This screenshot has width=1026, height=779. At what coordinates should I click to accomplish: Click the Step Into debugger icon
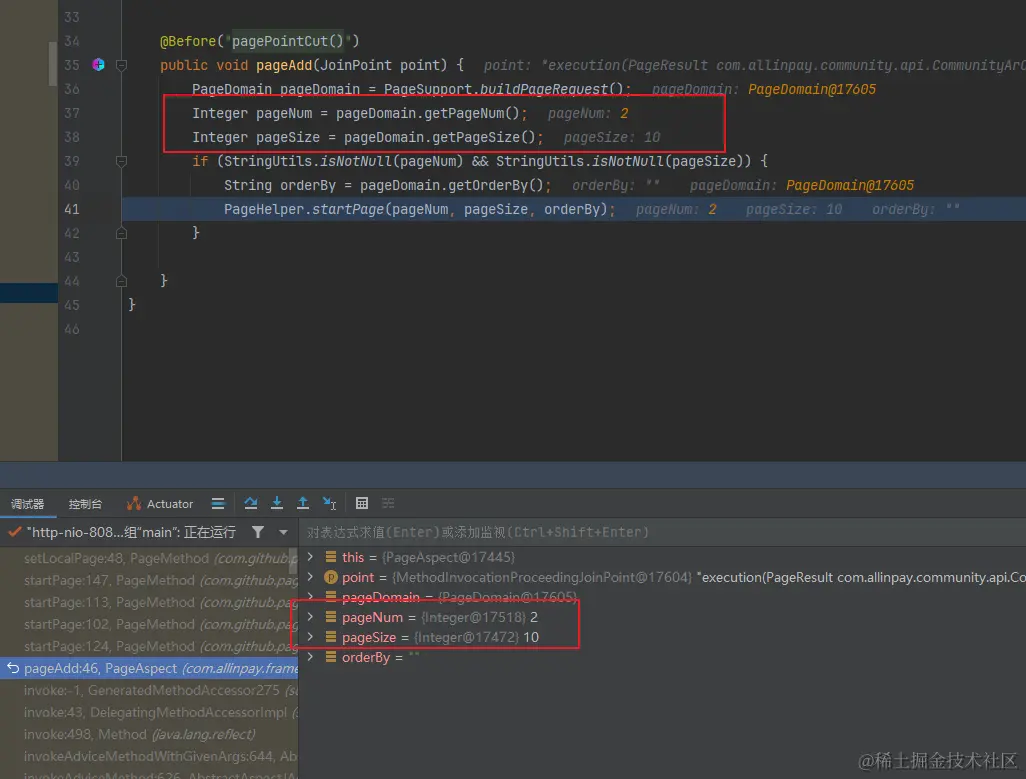tap(277, 503)
